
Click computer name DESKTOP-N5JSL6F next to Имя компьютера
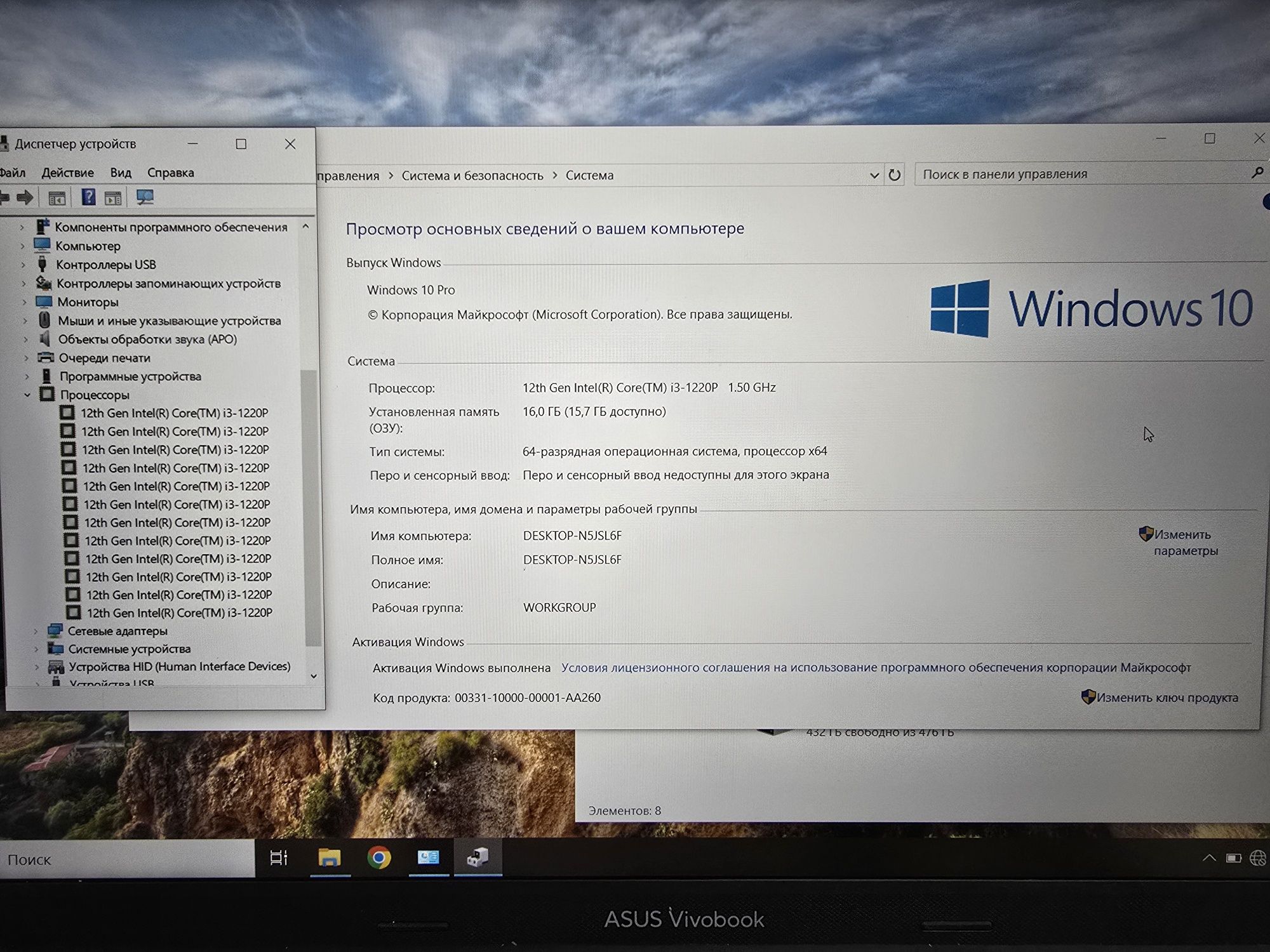click(572, 536)
